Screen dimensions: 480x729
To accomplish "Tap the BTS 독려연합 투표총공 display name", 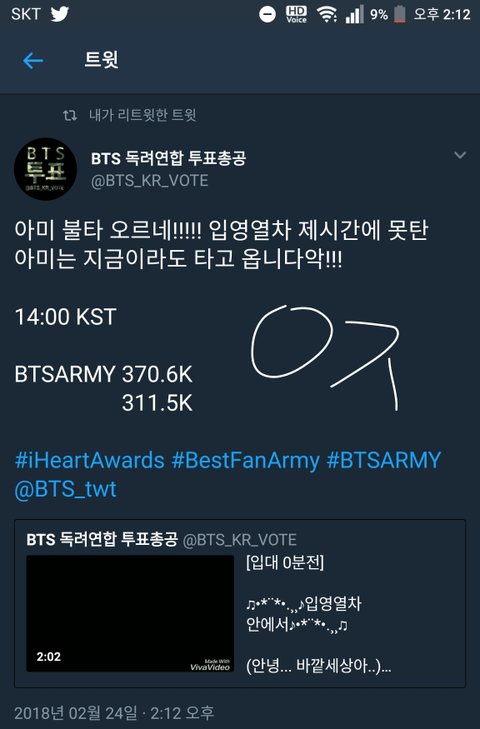I will point(168,159).
